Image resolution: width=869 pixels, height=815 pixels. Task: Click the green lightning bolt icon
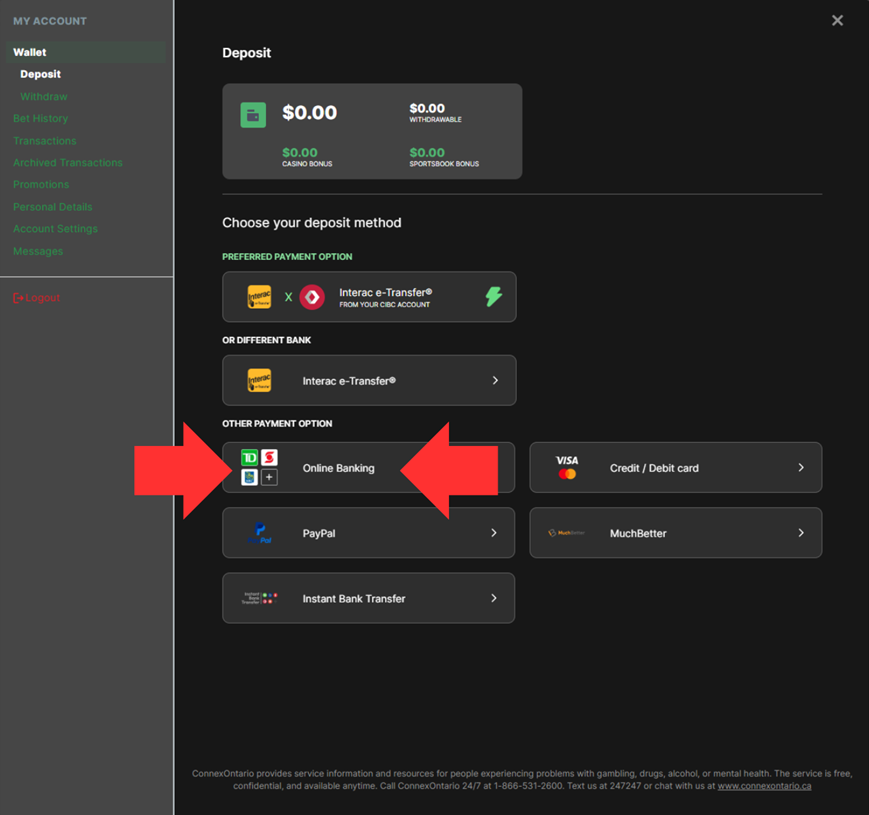(493, 297)
